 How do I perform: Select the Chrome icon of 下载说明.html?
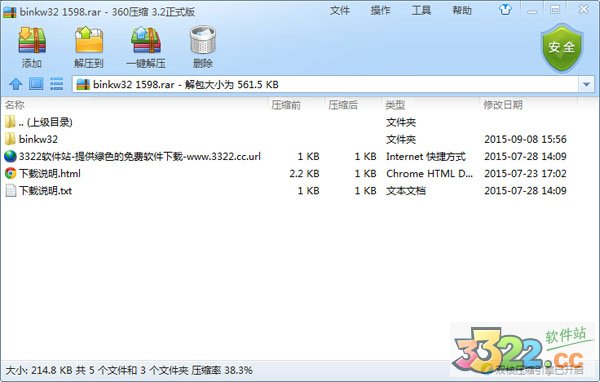[x=10, y=173]
